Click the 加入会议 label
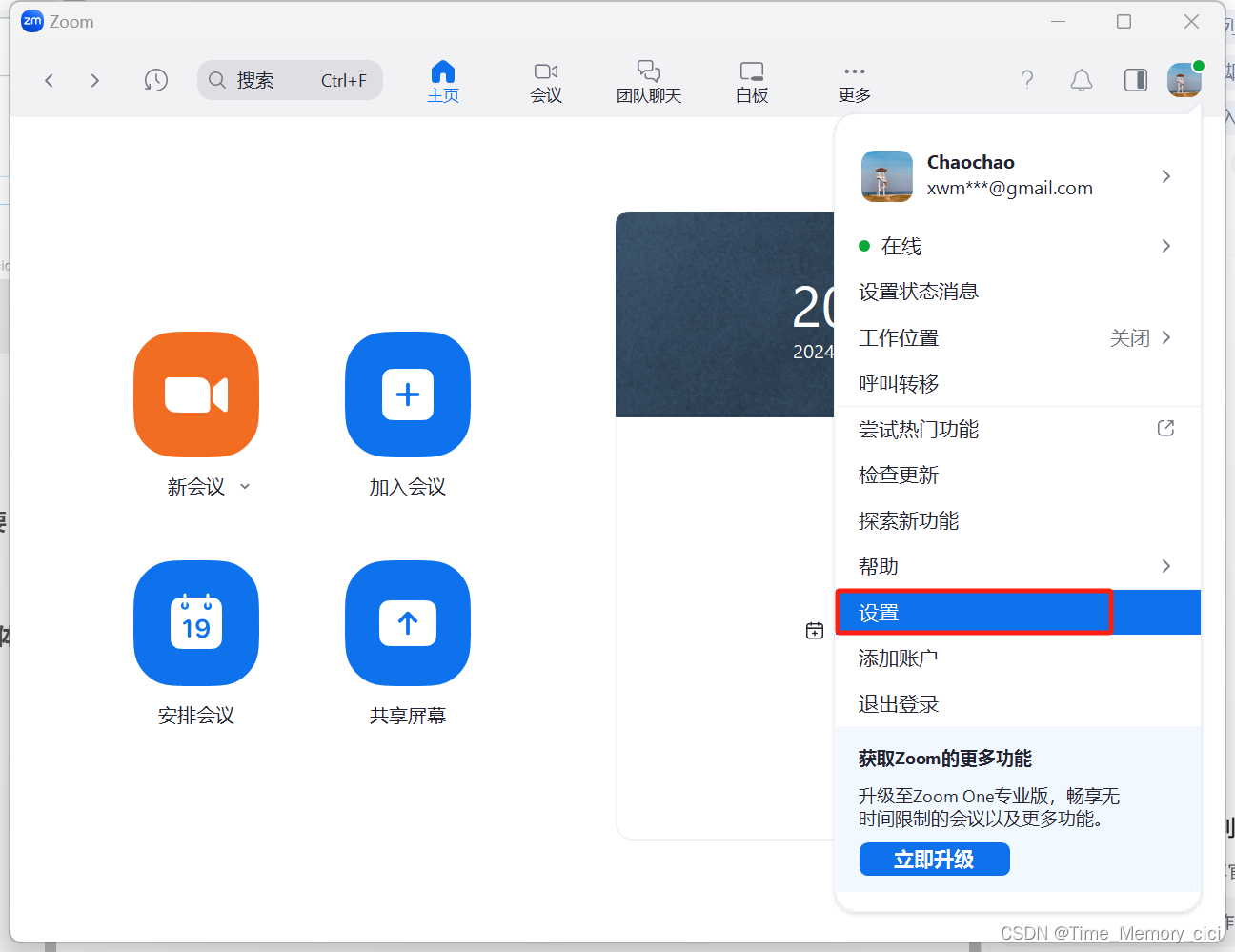Screen dimensions: 1235x952 click(x=408, y=487)
